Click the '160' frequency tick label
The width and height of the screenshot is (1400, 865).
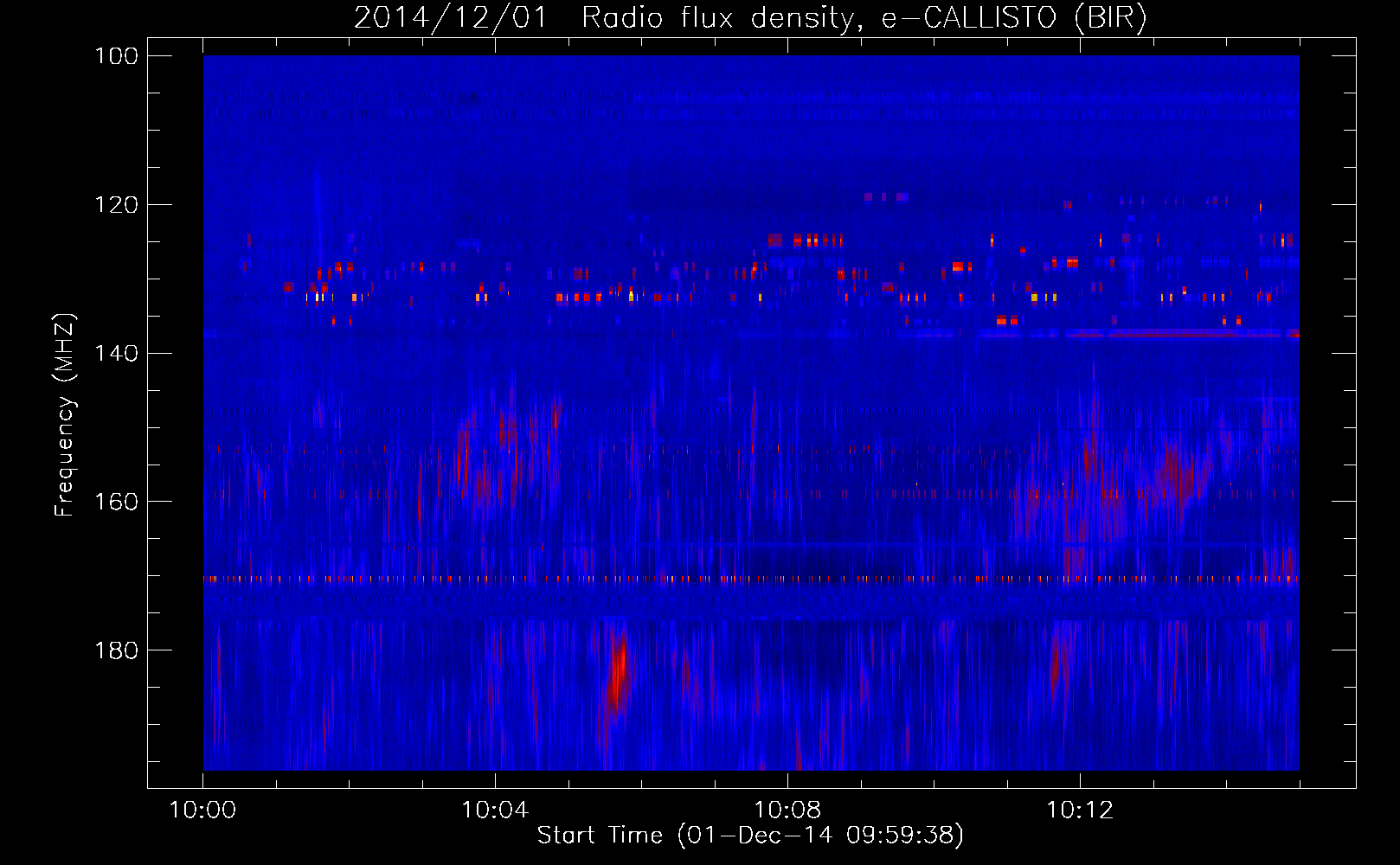116,502
